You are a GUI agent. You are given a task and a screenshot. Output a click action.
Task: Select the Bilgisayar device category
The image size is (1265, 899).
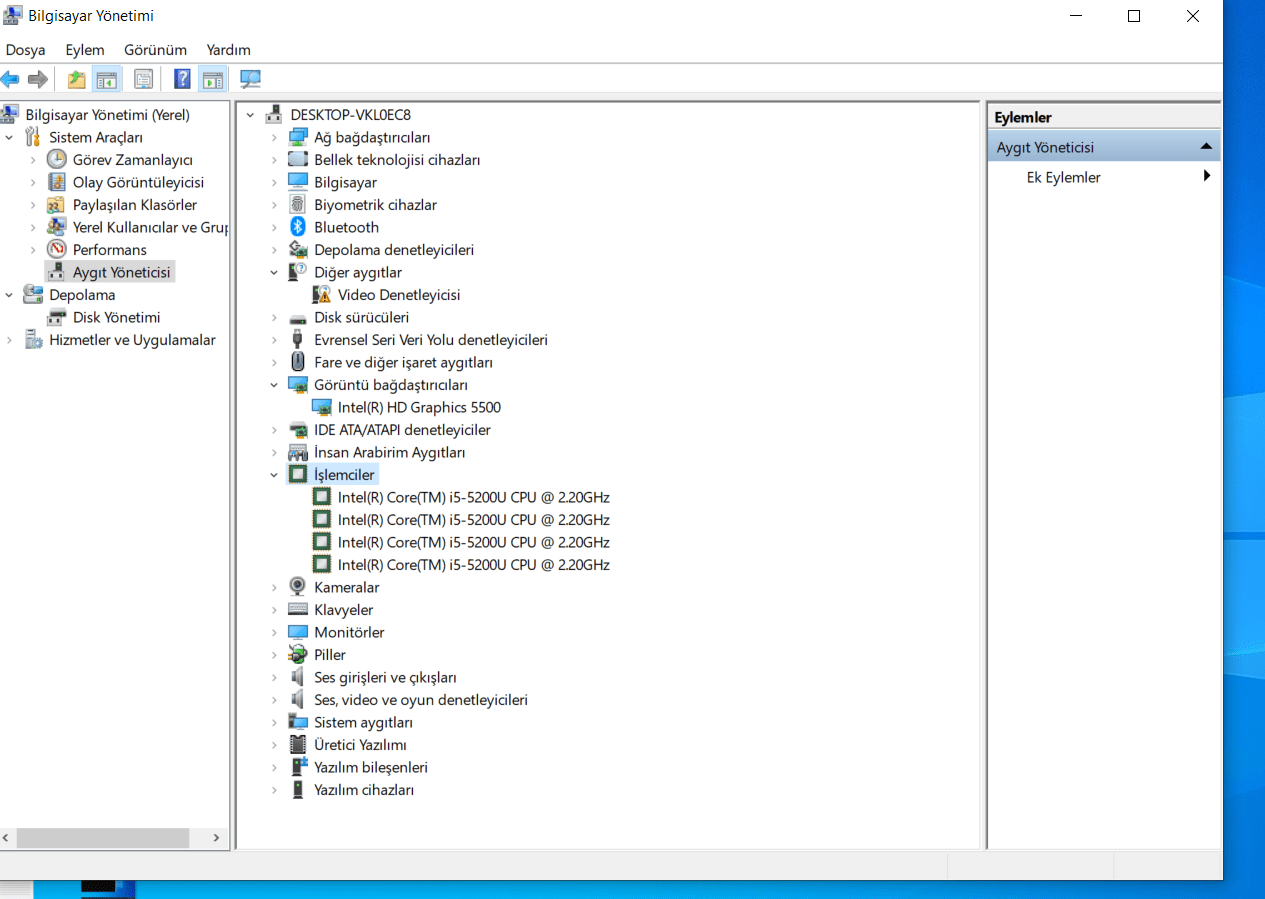coord(345,182)
